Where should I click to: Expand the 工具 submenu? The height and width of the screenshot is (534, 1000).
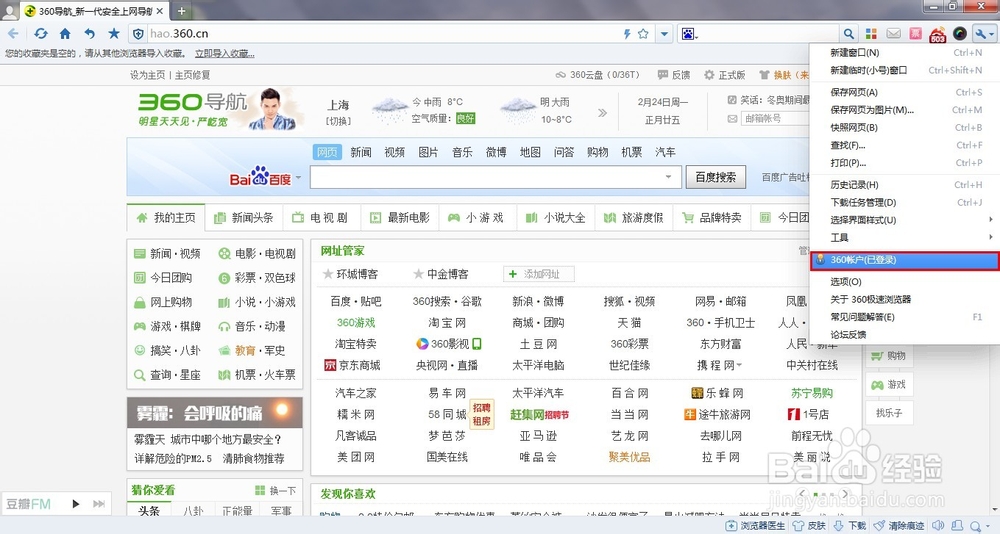904,237
